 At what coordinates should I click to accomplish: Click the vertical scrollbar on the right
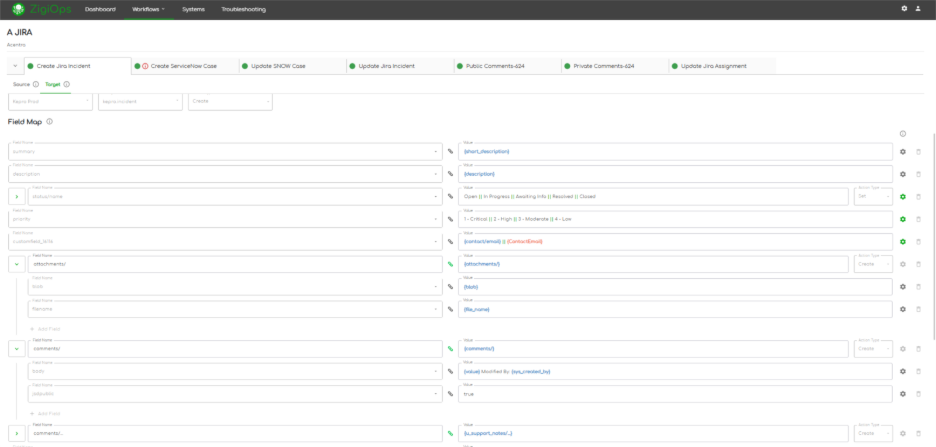coord(933,239)
